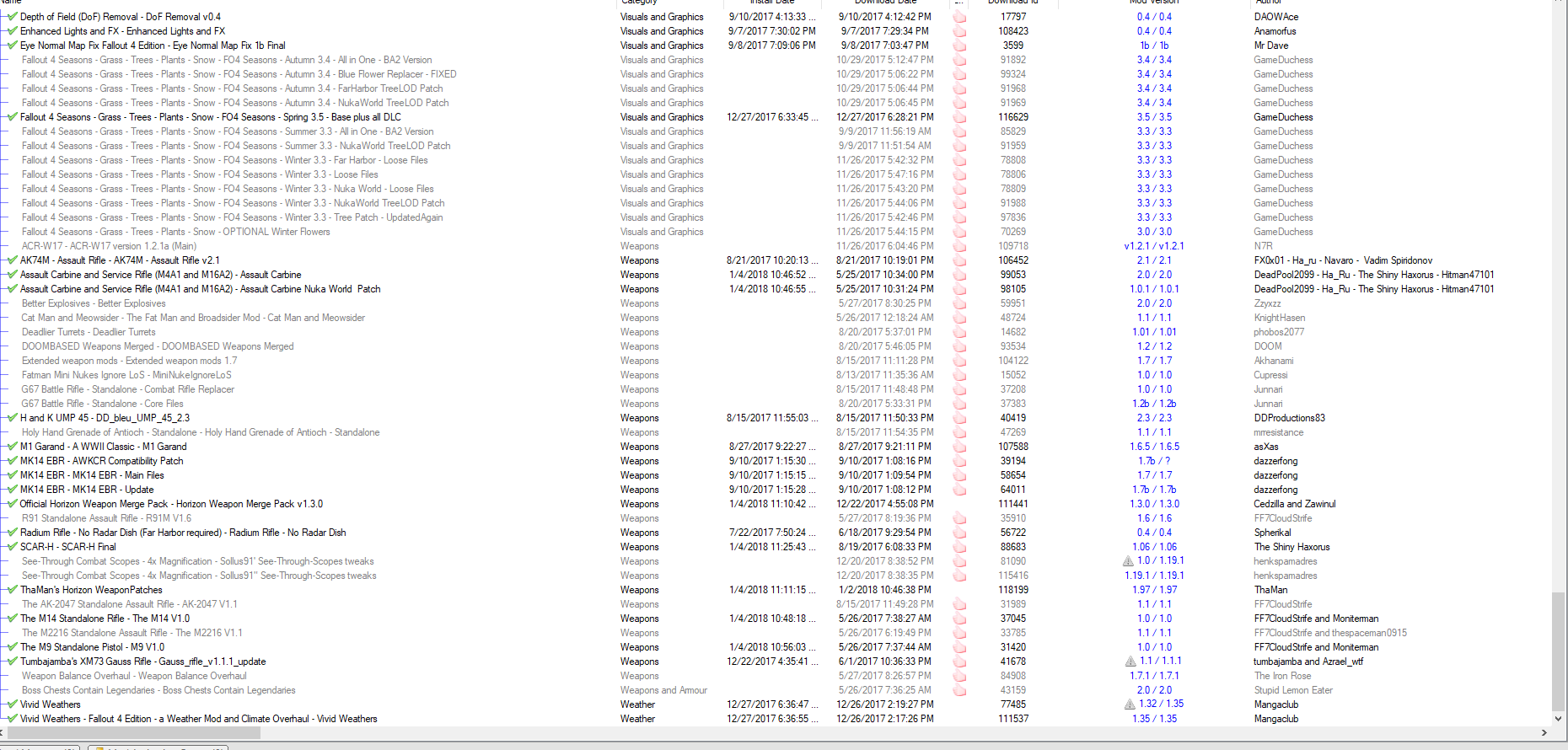
Task: Click the endorse icon on the ACR-W17 row
Action: (959, 246)
